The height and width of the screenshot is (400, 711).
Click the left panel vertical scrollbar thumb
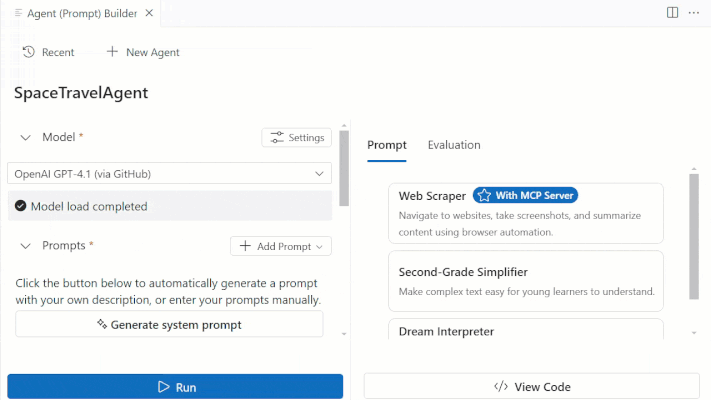(344, 168)
